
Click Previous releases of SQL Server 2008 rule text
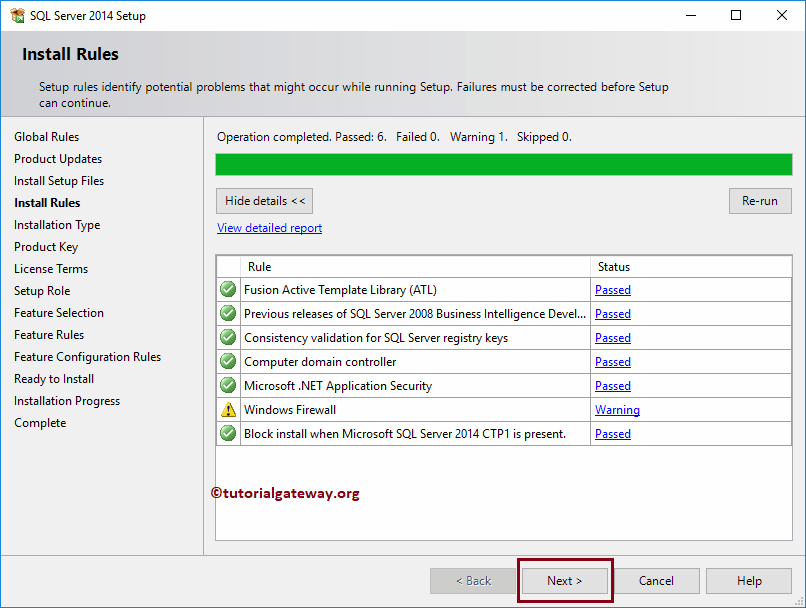click(x=415, y=314)
